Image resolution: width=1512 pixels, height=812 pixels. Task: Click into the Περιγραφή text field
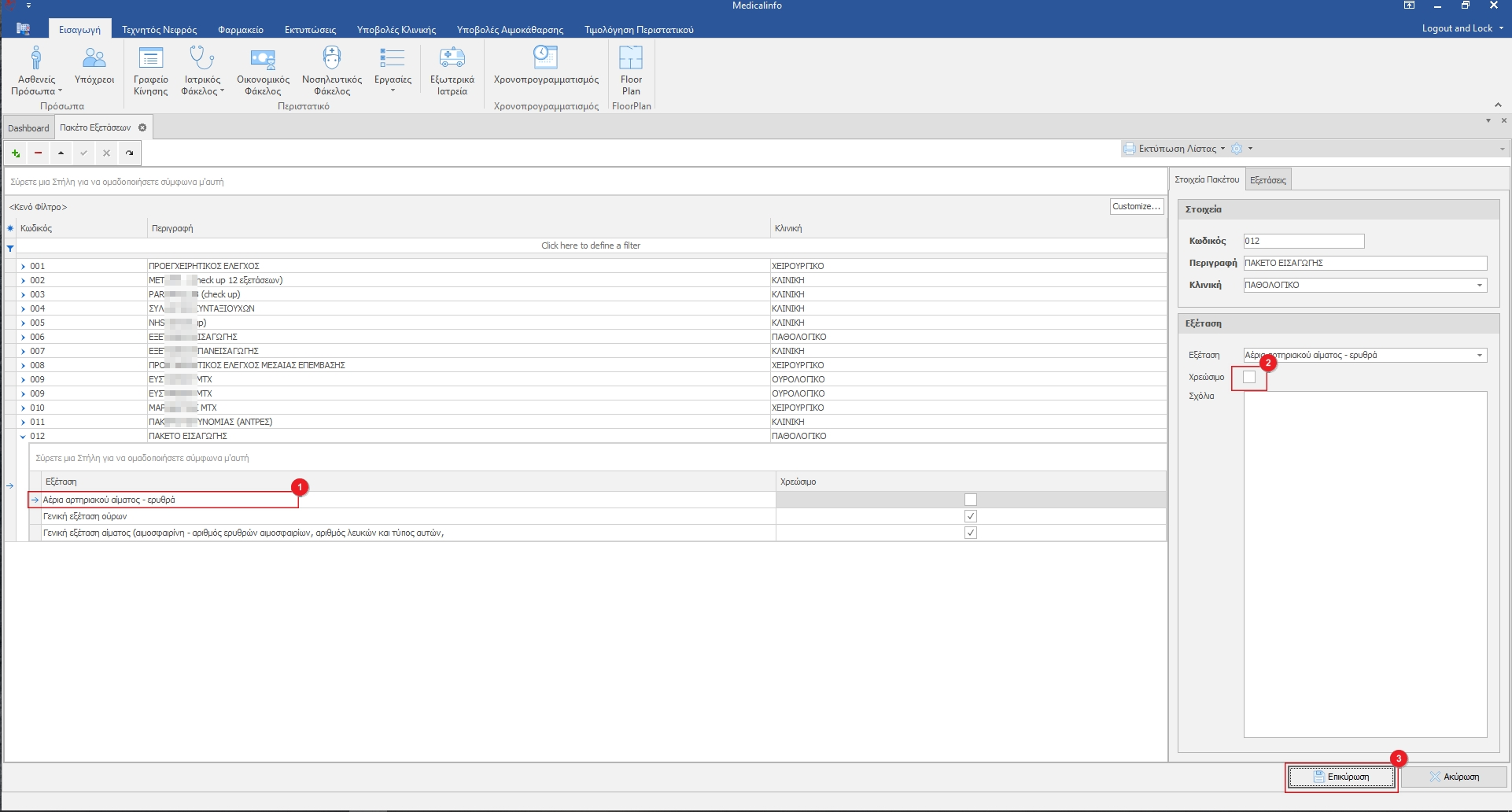[x=1364, y=264]
